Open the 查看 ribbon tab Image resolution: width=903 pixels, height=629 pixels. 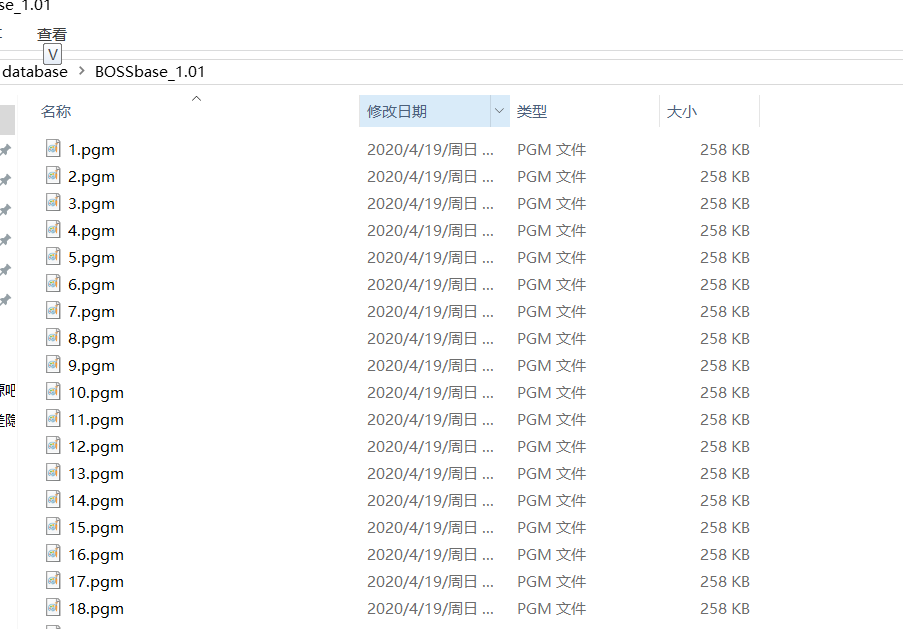coord(52,35)
